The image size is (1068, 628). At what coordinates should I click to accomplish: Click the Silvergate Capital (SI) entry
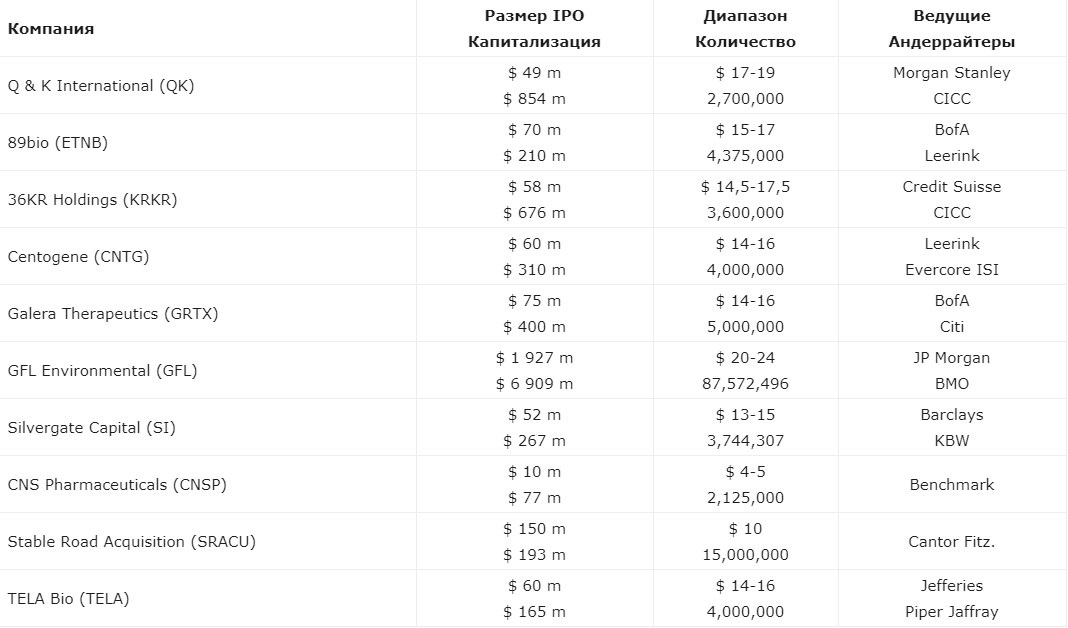pyautogui.click(x=92, y=428)
